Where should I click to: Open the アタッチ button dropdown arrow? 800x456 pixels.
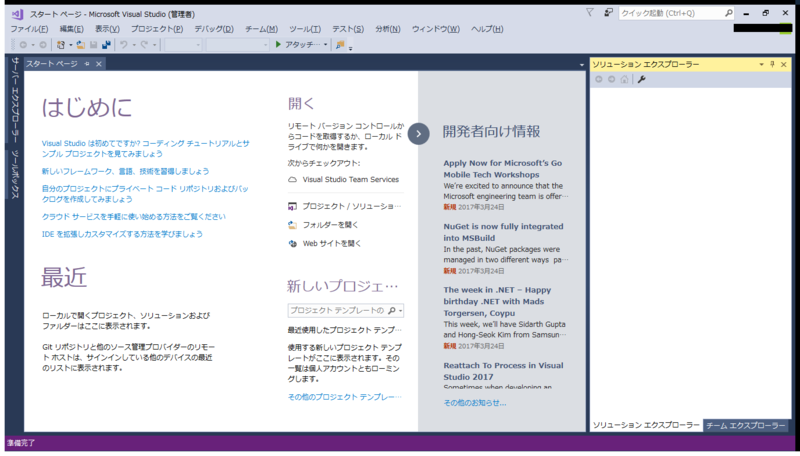pyautogui.click(x=325, y=45)
